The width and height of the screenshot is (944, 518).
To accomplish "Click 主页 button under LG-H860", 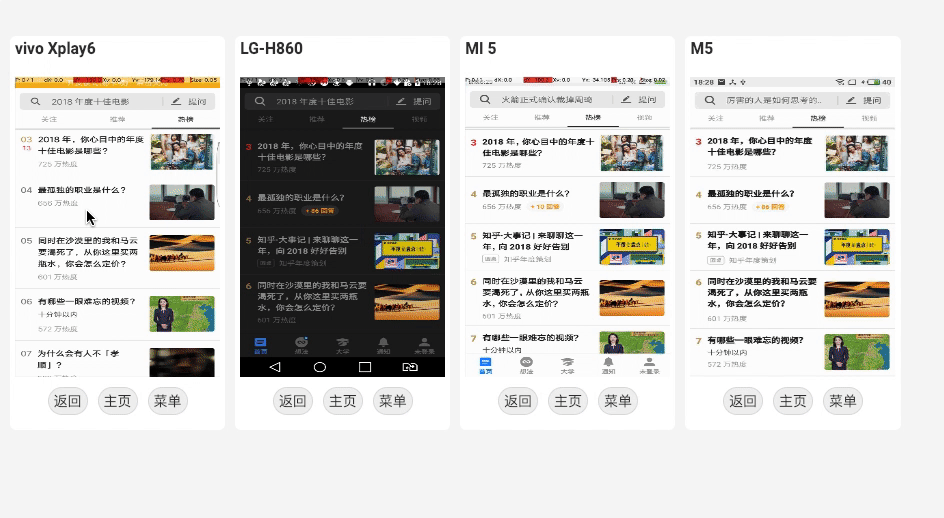I will point(343,401).
